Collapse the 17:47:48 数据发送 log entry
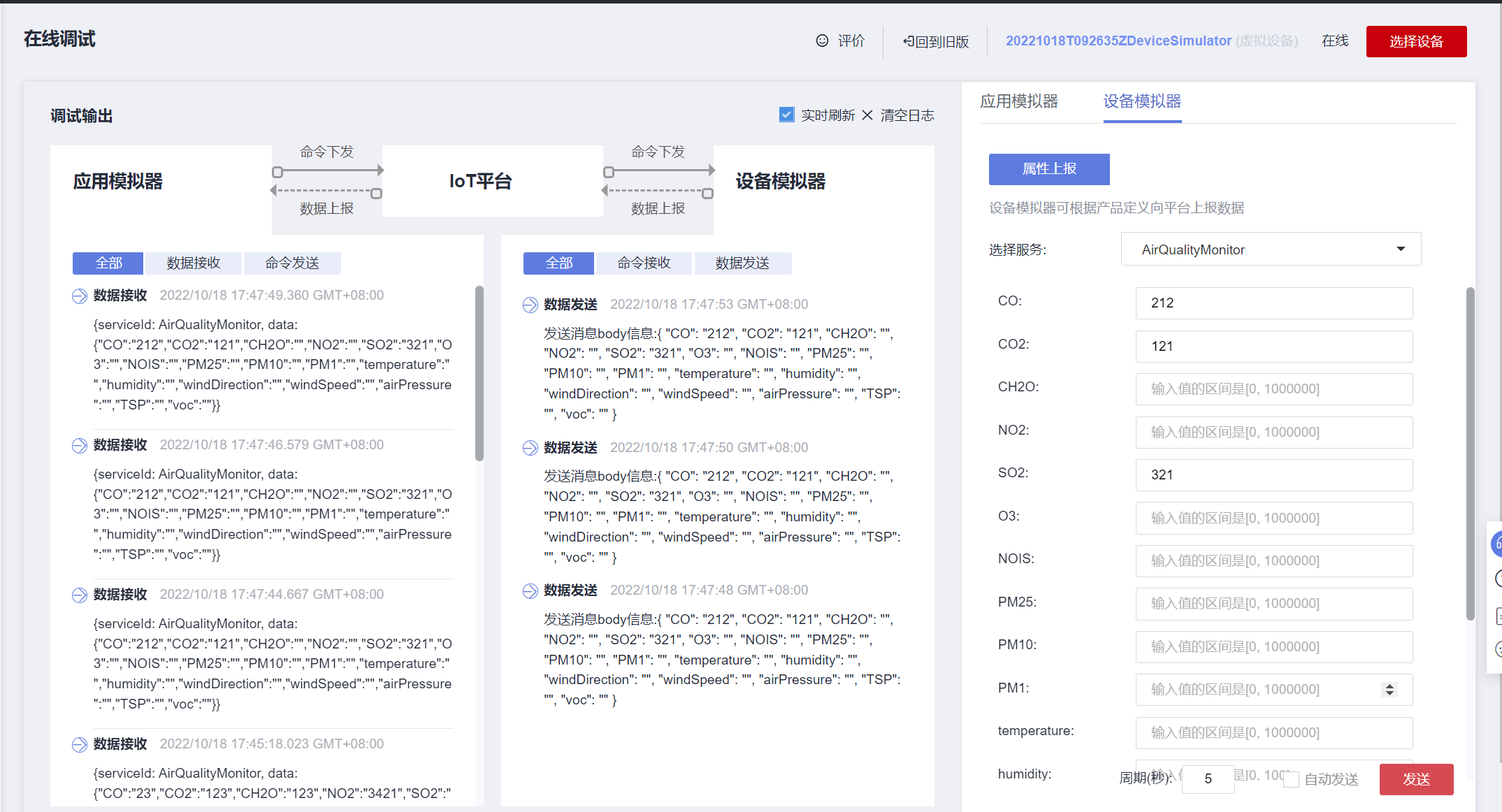This screenshot has width=1502, height=812. (530, 590)
